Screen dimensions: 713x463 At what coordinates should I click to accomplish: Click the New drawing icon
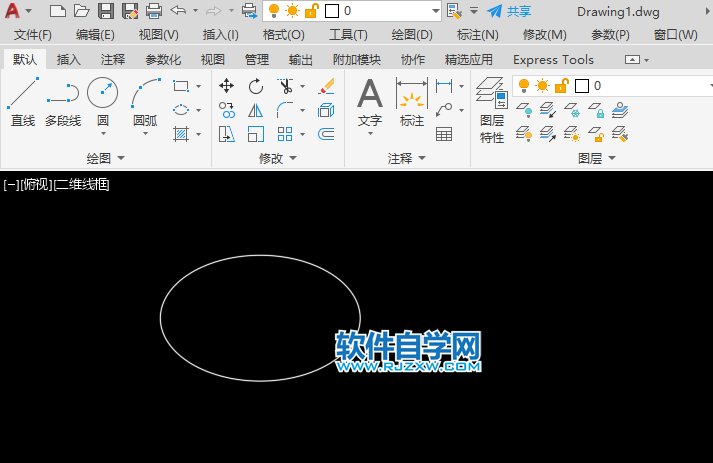pyautogui.click(x=57, y=11)
